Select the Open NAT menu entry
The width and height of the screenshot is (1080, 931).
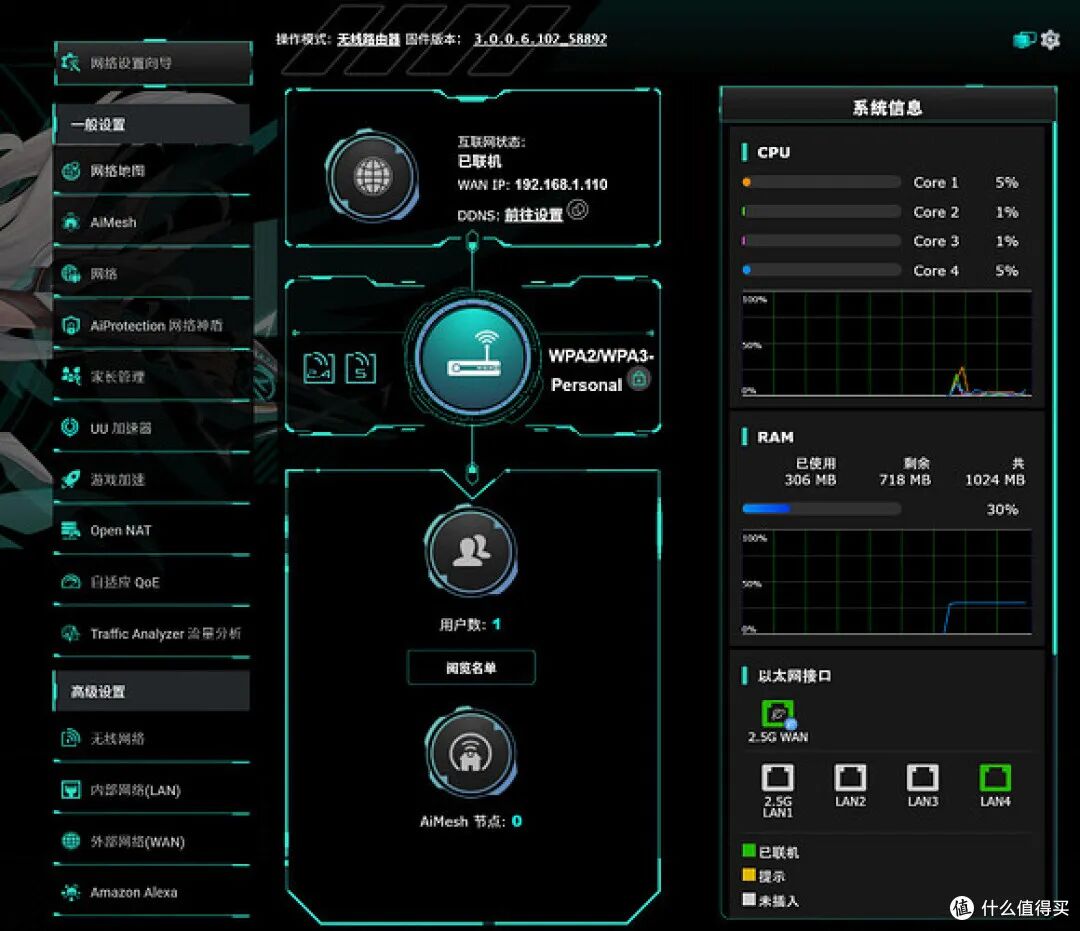pyautogui.click(x=152, y=530)
